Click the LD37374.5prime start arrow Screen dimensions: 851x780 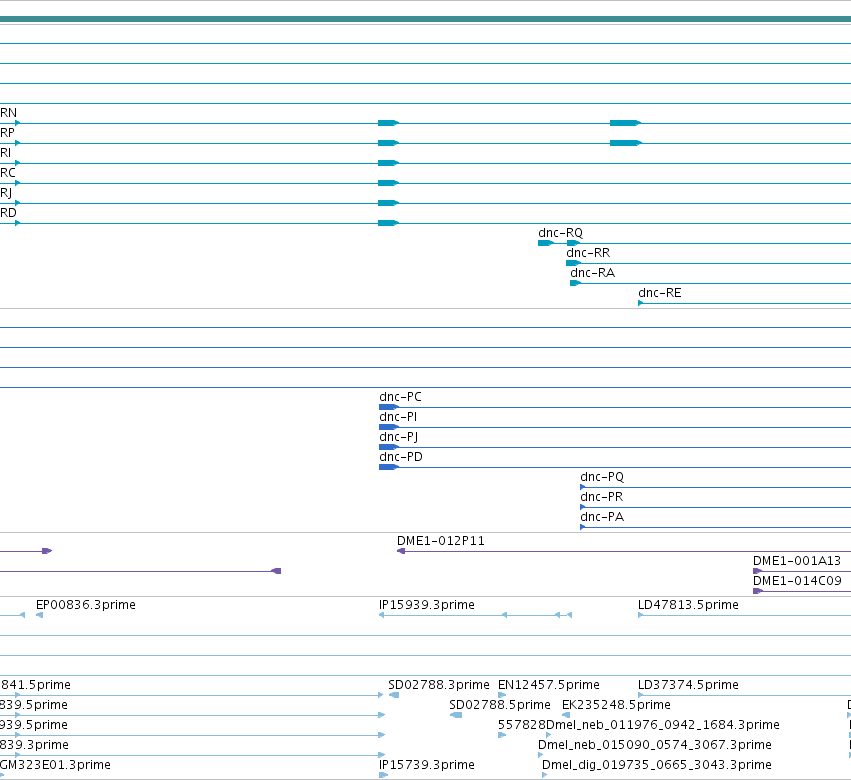641,695
